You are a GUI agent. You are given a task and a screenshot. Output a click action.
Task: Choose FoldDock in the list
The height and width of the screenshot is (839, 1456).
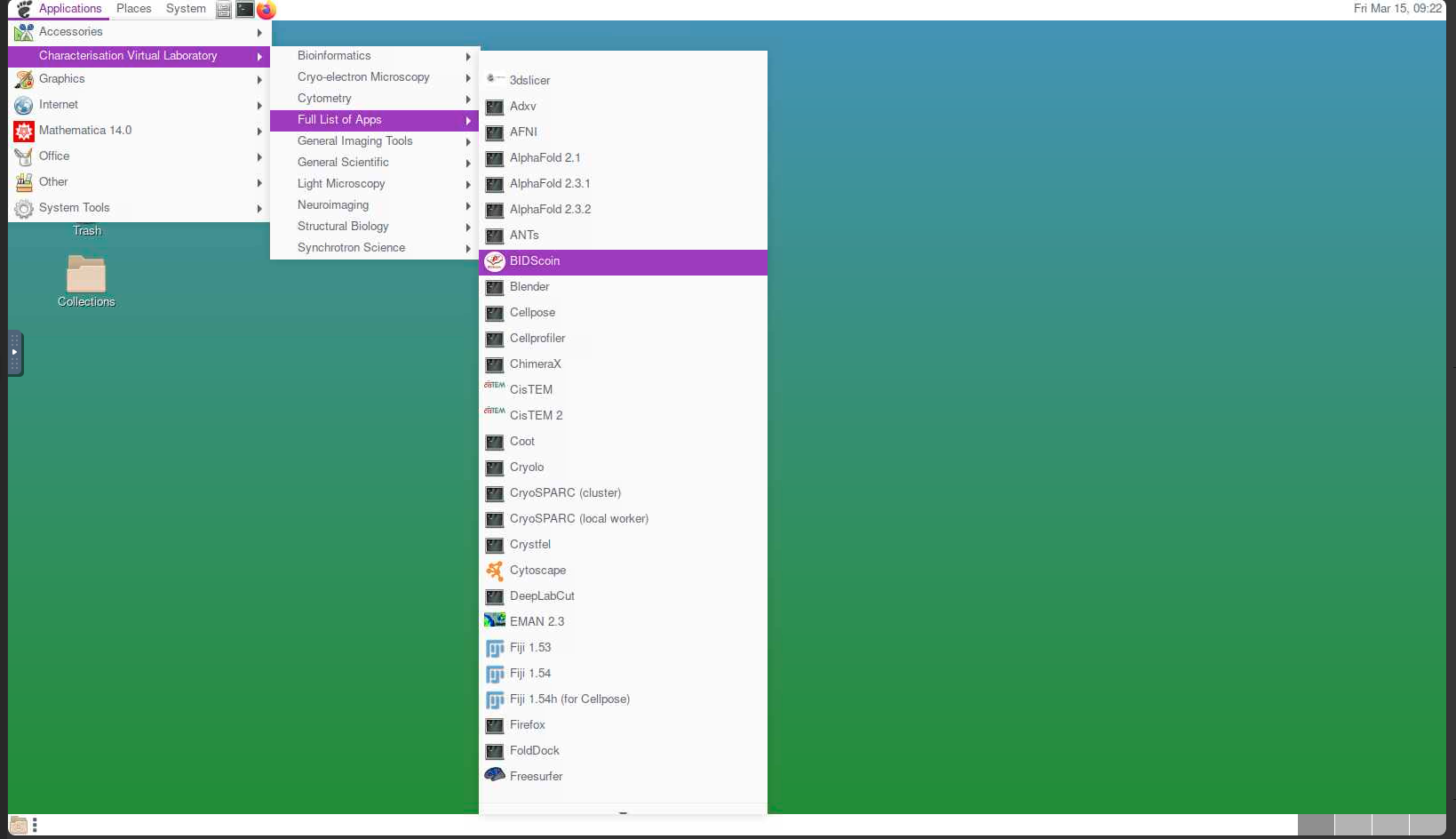point(623,751)
